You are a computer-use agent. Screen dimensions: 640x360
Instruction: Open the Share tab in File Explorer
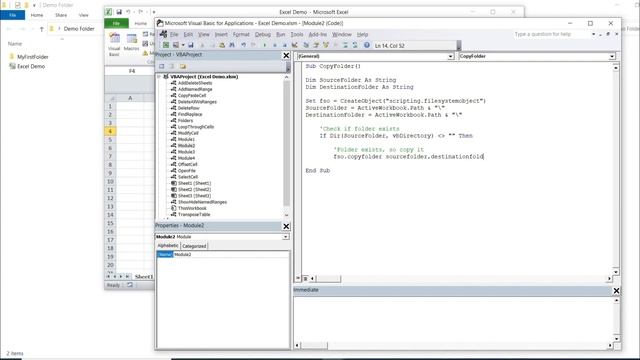point(61,15)
